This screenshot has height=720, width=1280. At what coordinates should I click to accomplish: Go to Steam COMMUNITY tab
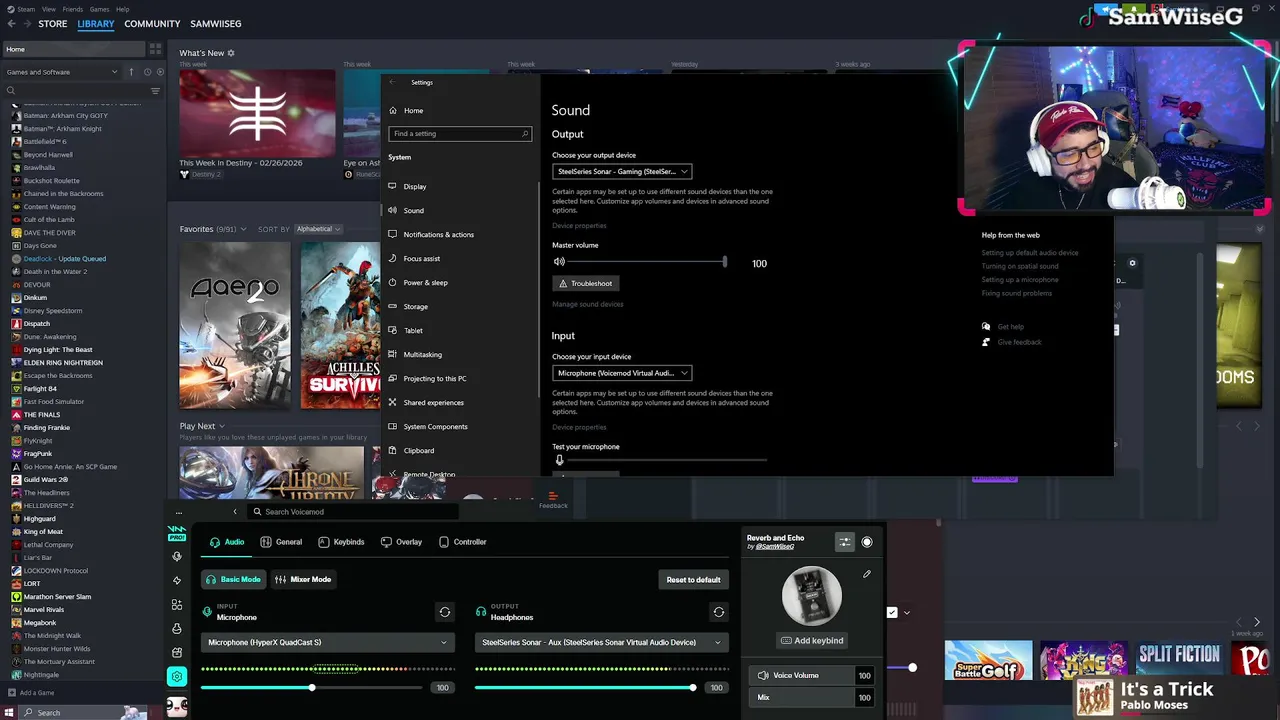point(152,24)
